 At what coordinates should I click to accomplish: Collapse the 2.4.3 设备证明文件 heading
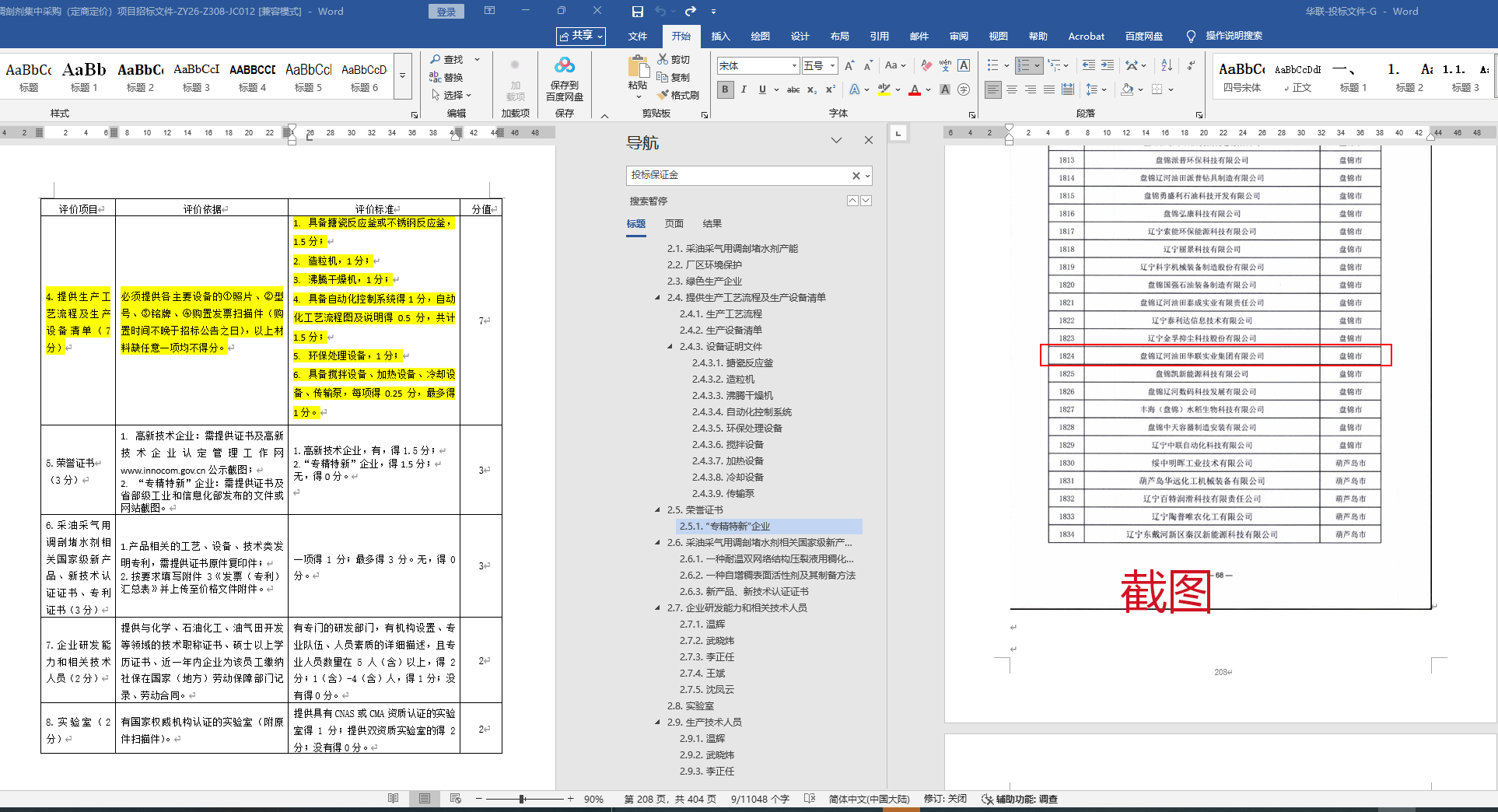click(670, 347)
